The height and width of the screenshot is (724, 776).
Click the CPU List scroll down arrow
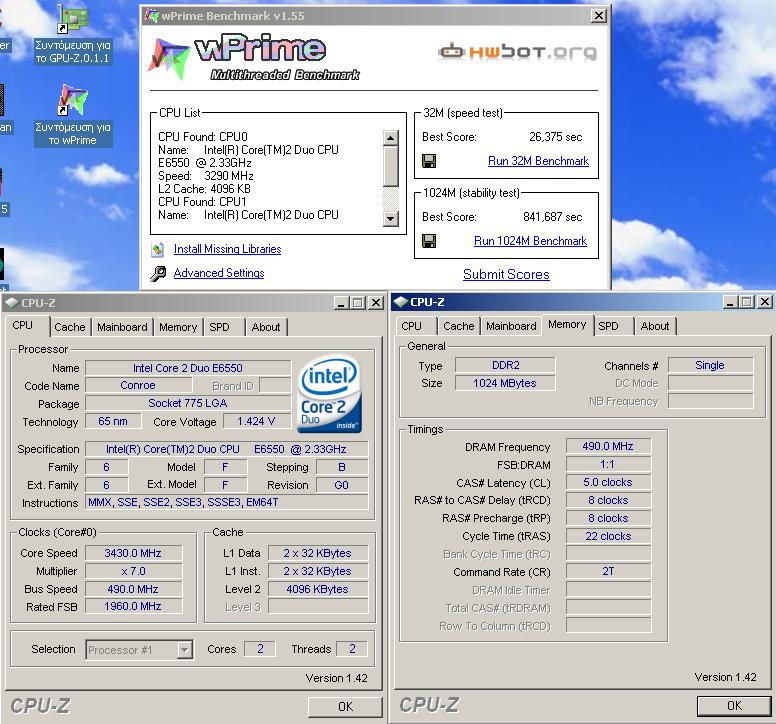391,218
